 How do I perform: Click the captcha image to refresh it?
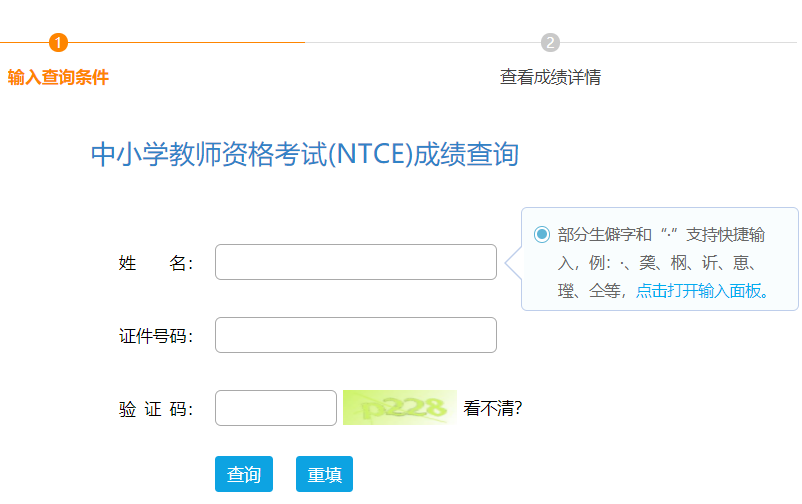coord(399,408)
